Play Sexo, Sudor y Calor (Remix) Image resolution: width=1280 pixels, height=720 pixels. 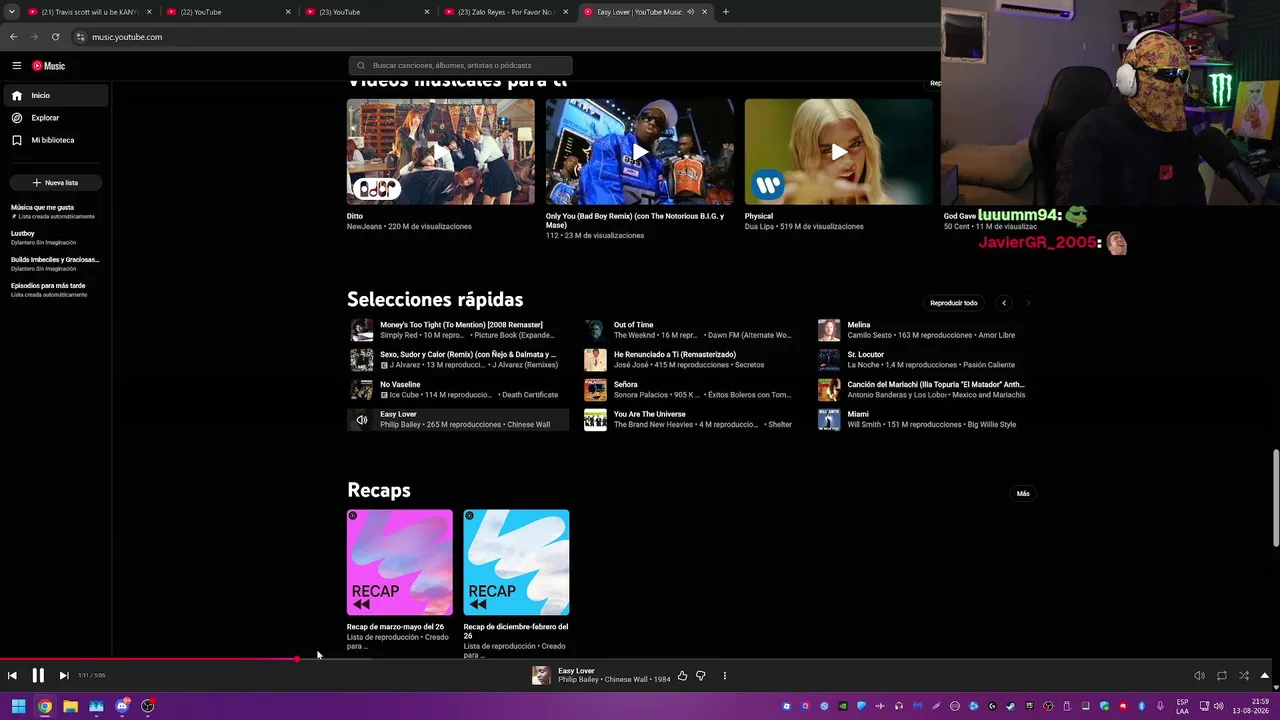coord(459,360)
